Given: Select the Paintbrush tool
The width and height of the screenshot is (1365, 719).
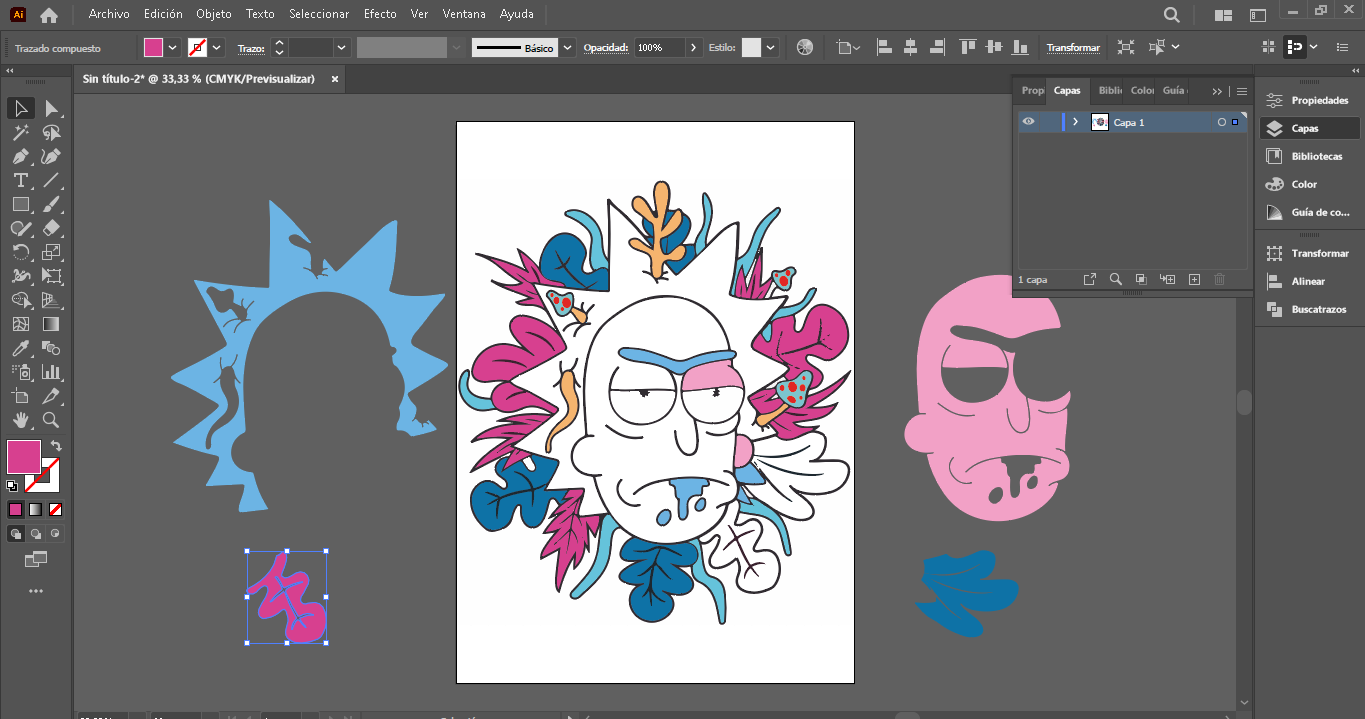Looking at the screenshot, I should tap(51, 204).
